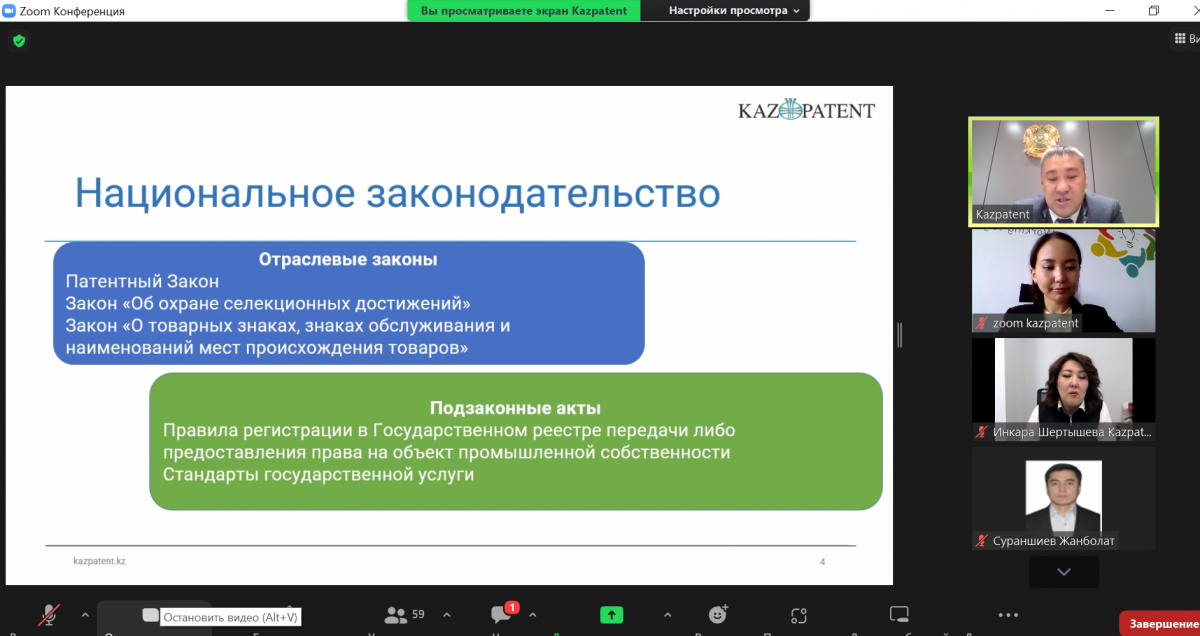The width and height of the screenshot is (1200, 636).
Task: Open the View settings dropdown at top
Action: (734, 10)
